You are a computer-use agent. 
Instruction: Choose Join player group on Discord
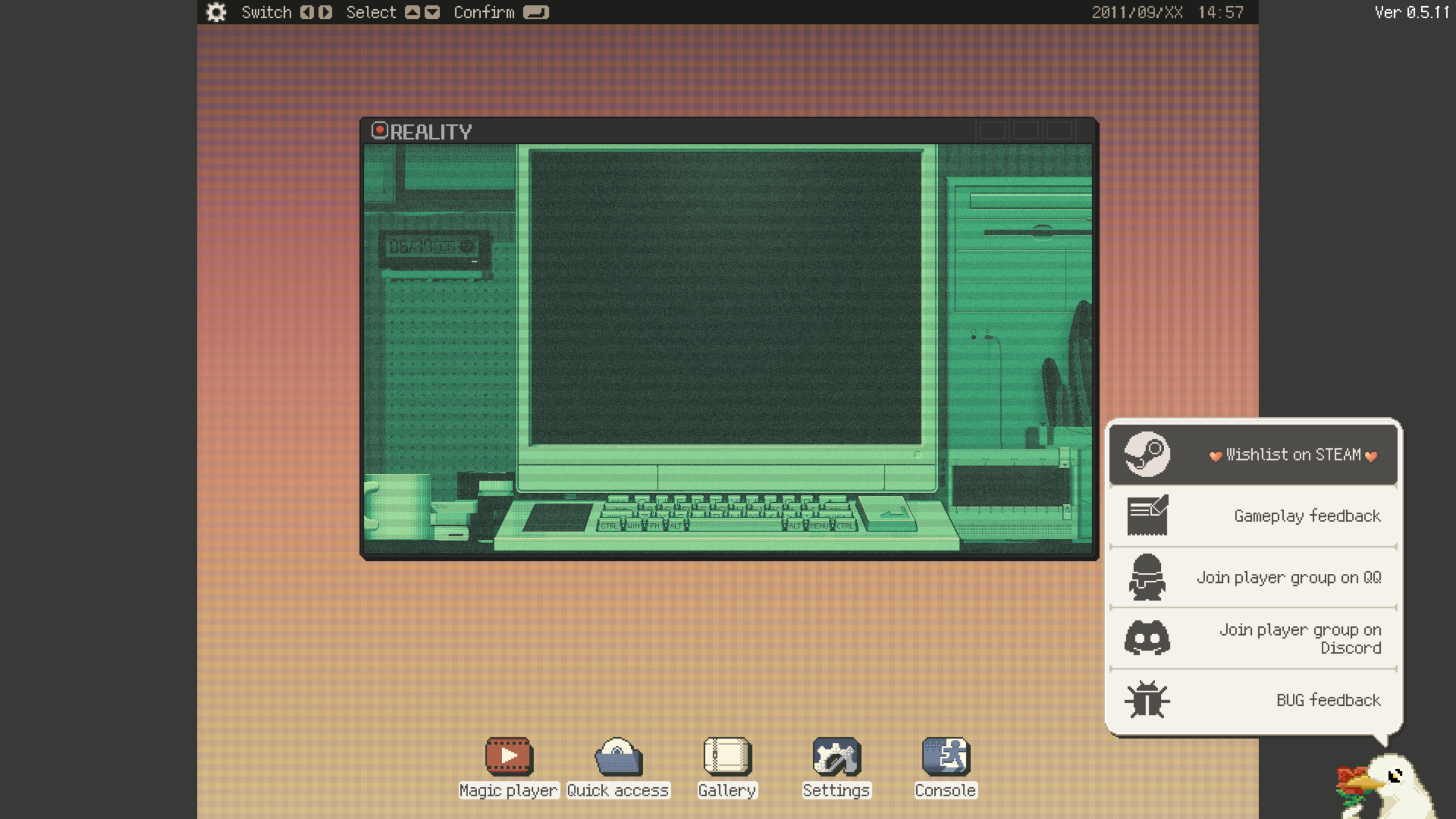pos(1300,638)
